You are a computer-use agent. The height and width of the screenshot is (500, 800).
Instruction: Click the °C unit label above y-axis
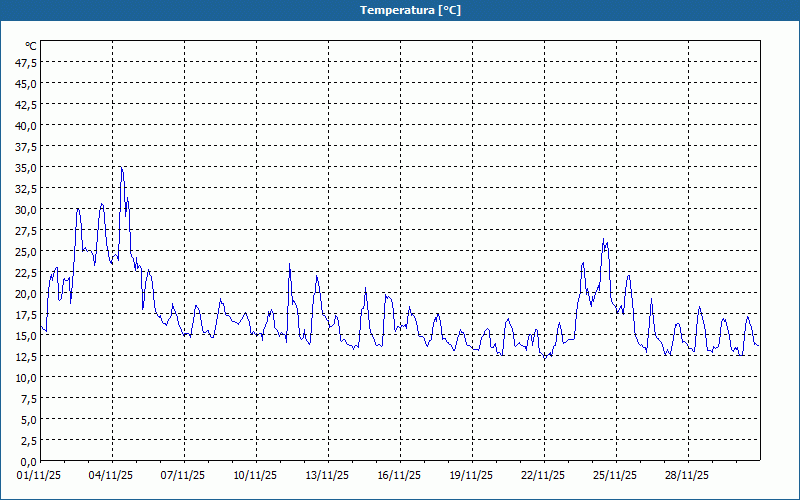pyautogui.click(x=30, y=46)
